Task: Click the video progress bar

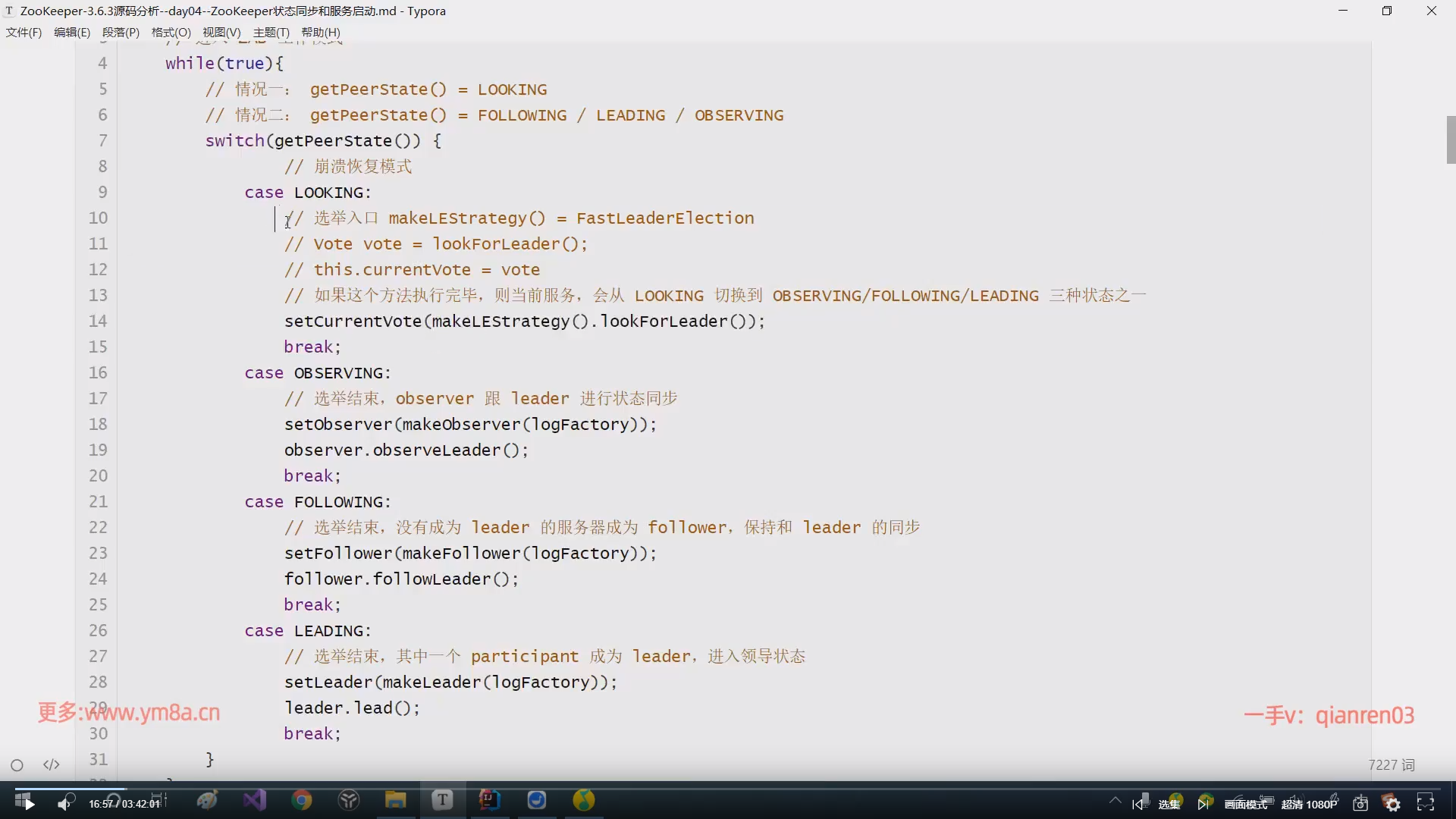Action: [728, 788]
